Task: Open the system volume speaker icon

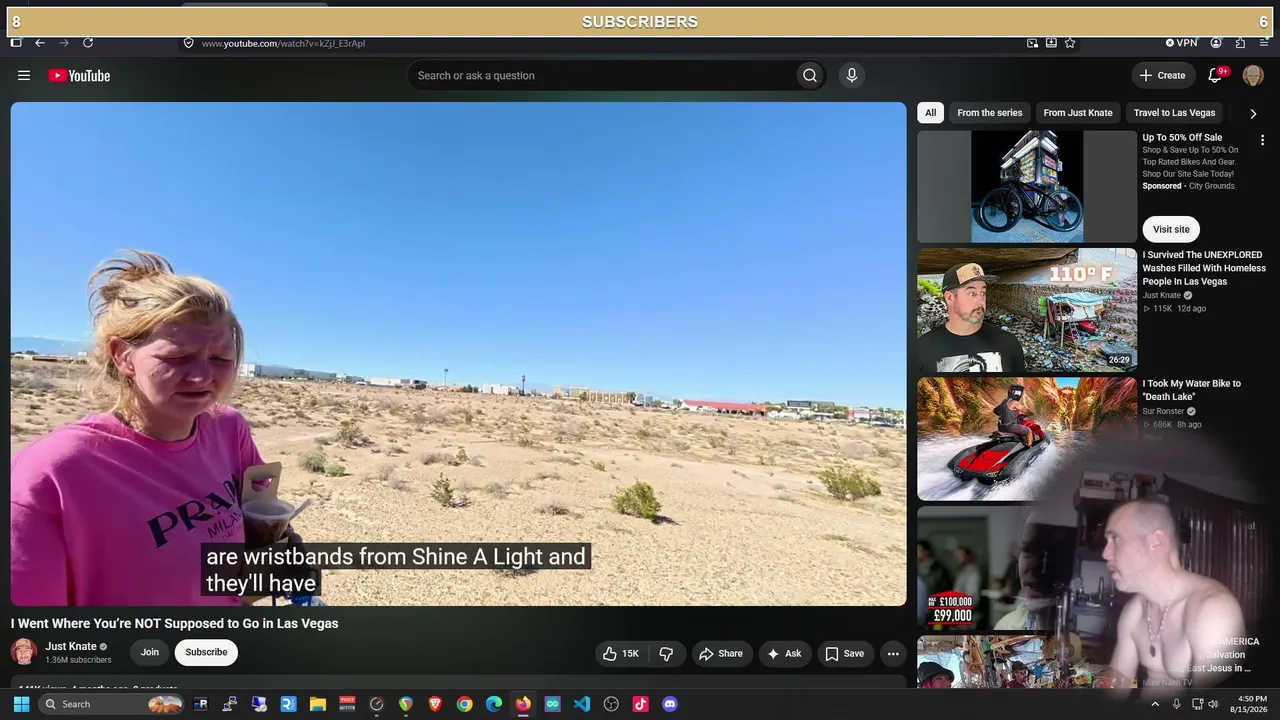Action: point(1213,704)
